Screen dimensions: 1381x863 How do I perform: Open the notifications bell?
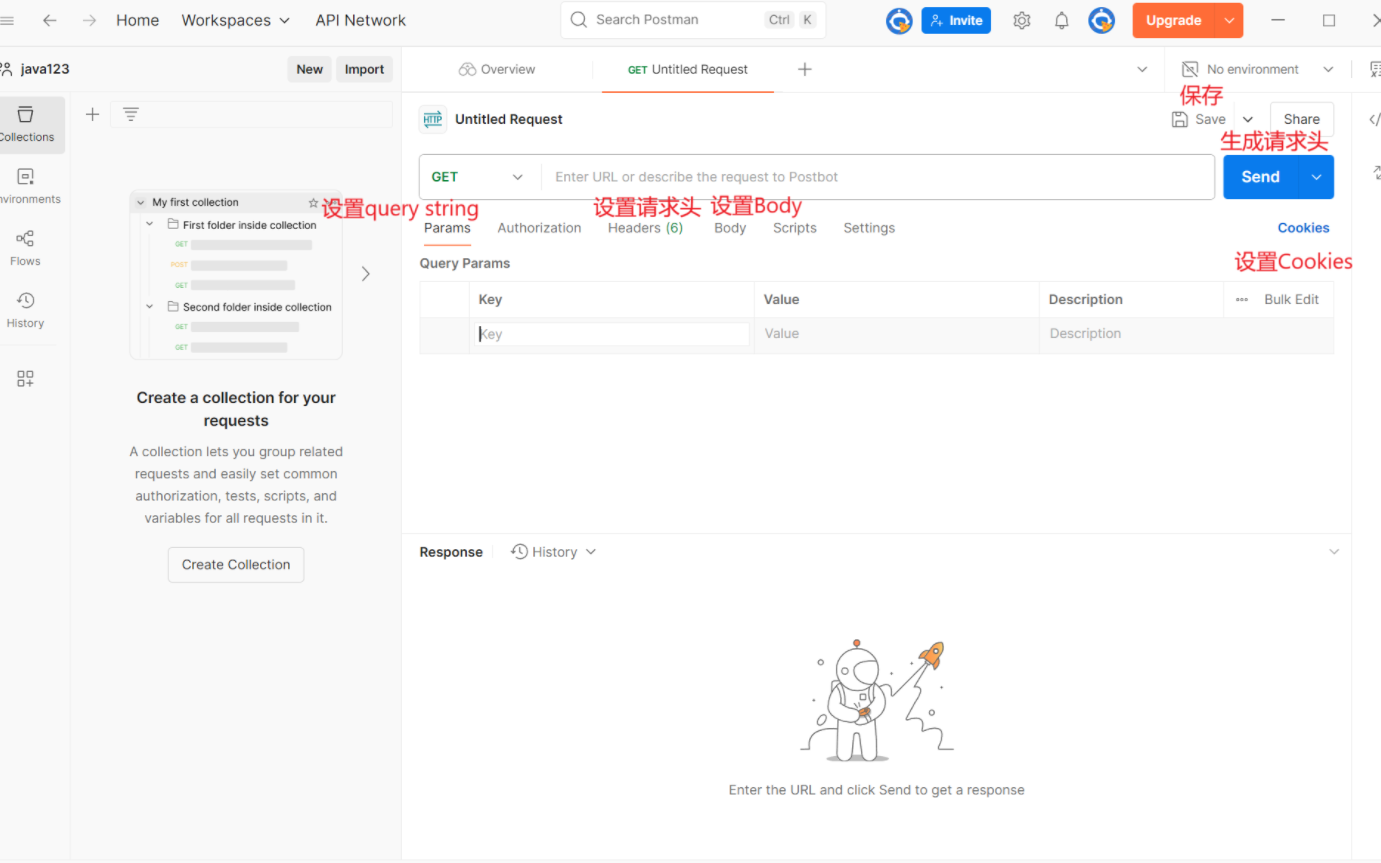coord(1062,20)
